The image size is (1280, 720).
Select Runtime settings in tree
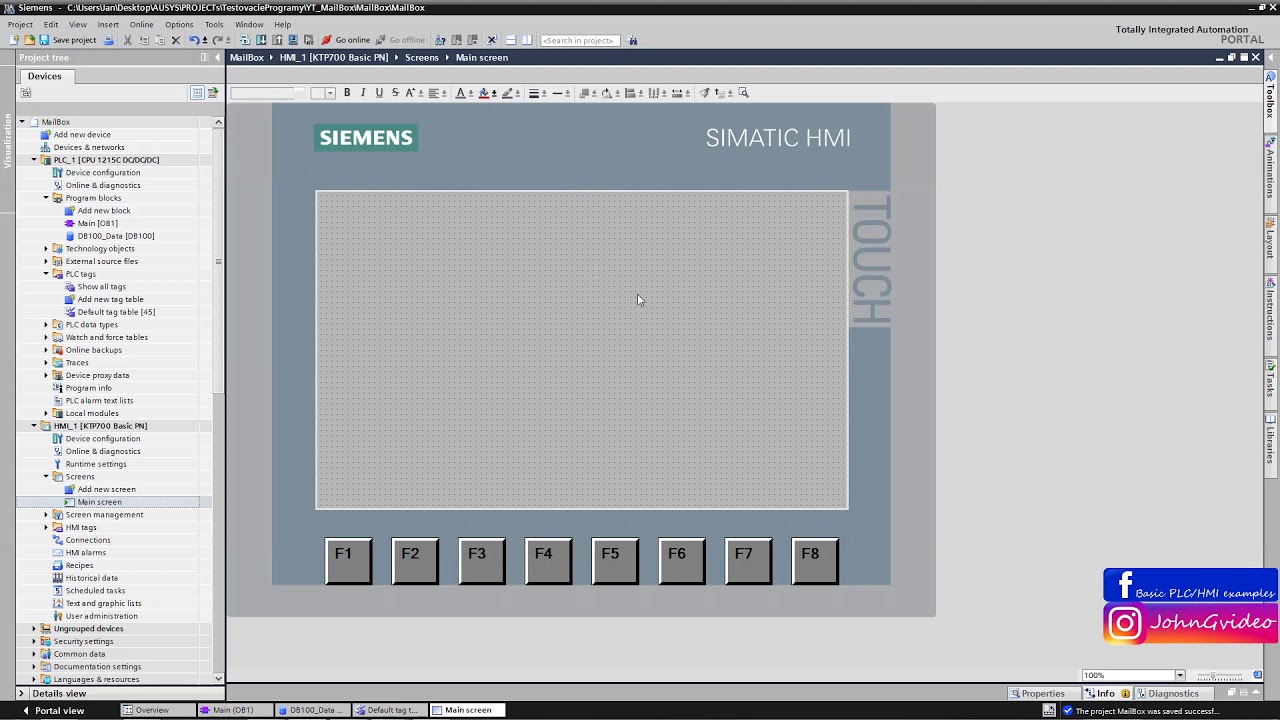pyautogui.click(x=96, y=464)
